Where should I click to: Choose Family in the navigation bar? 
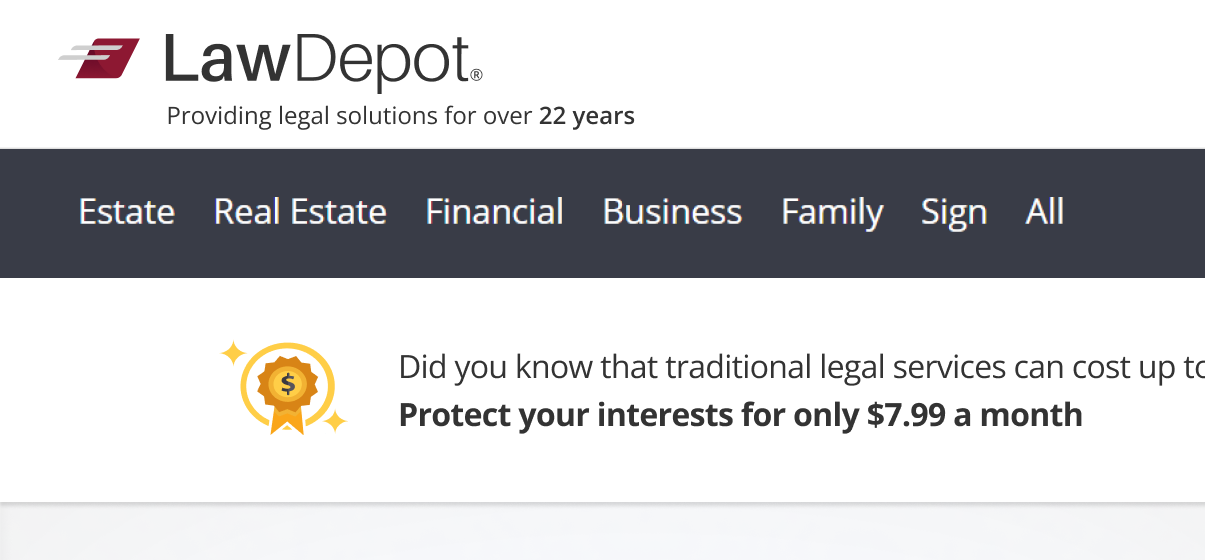click(832, 212)
